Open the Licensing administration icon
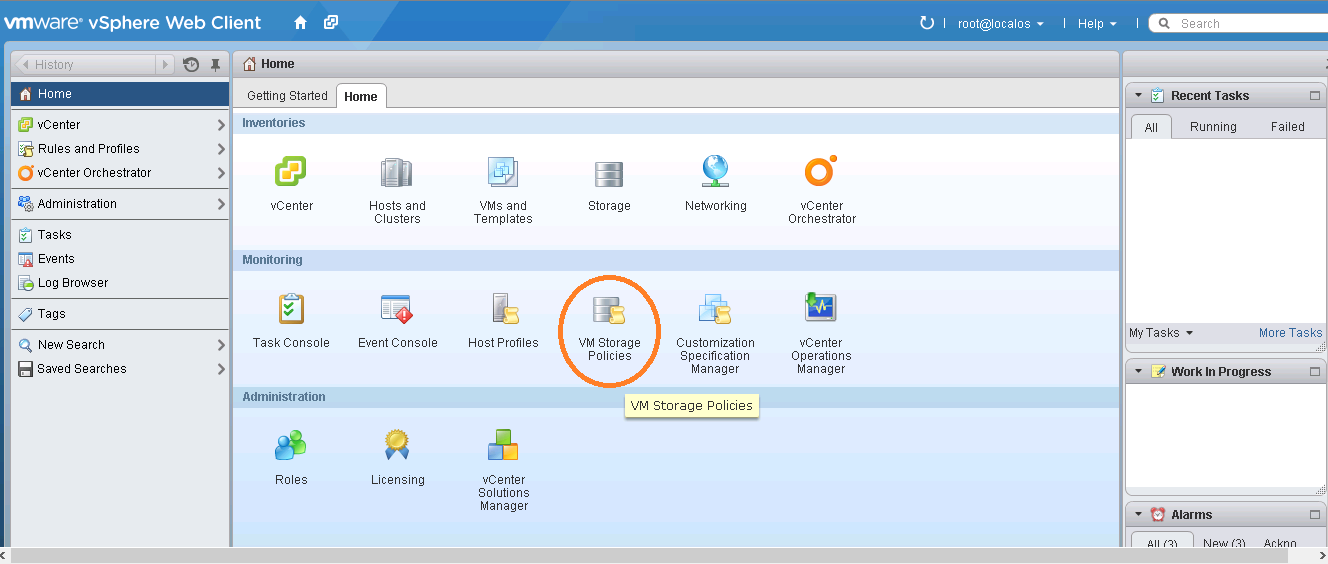The height and width of the screenshot is (564, 1328). (x=397, y=445)
